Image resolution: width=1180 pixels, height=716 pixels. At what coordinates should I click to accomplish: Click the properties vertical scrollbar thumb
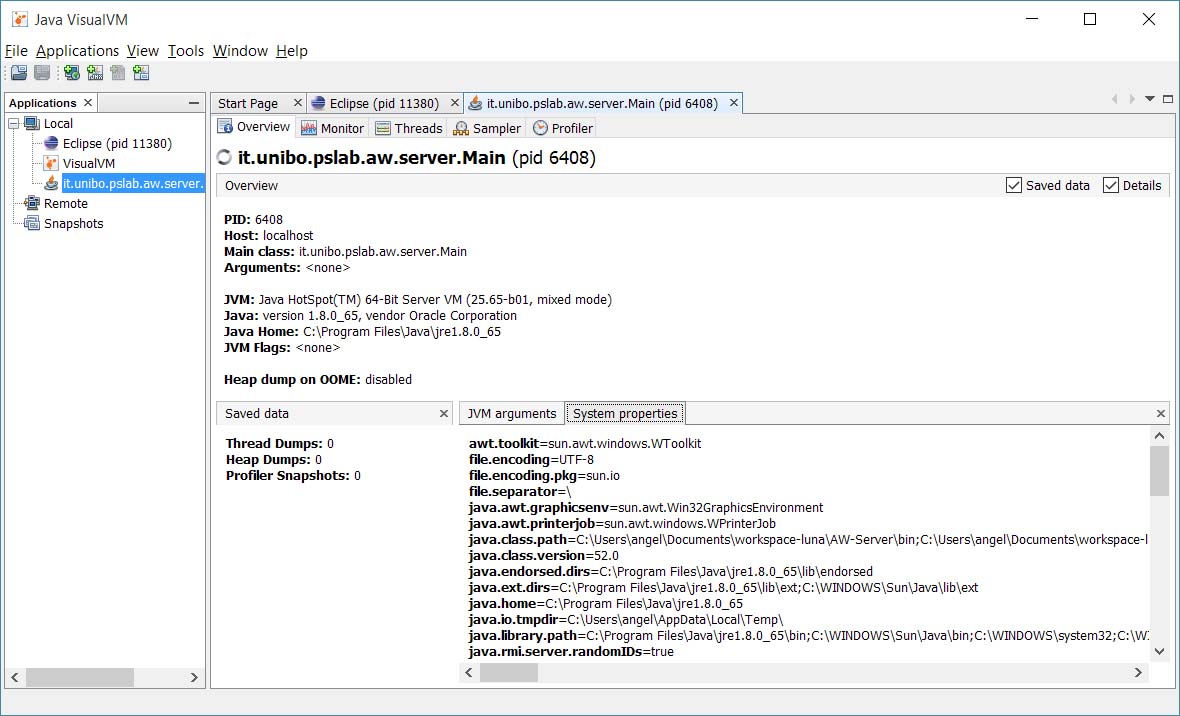pos(1160,471)
